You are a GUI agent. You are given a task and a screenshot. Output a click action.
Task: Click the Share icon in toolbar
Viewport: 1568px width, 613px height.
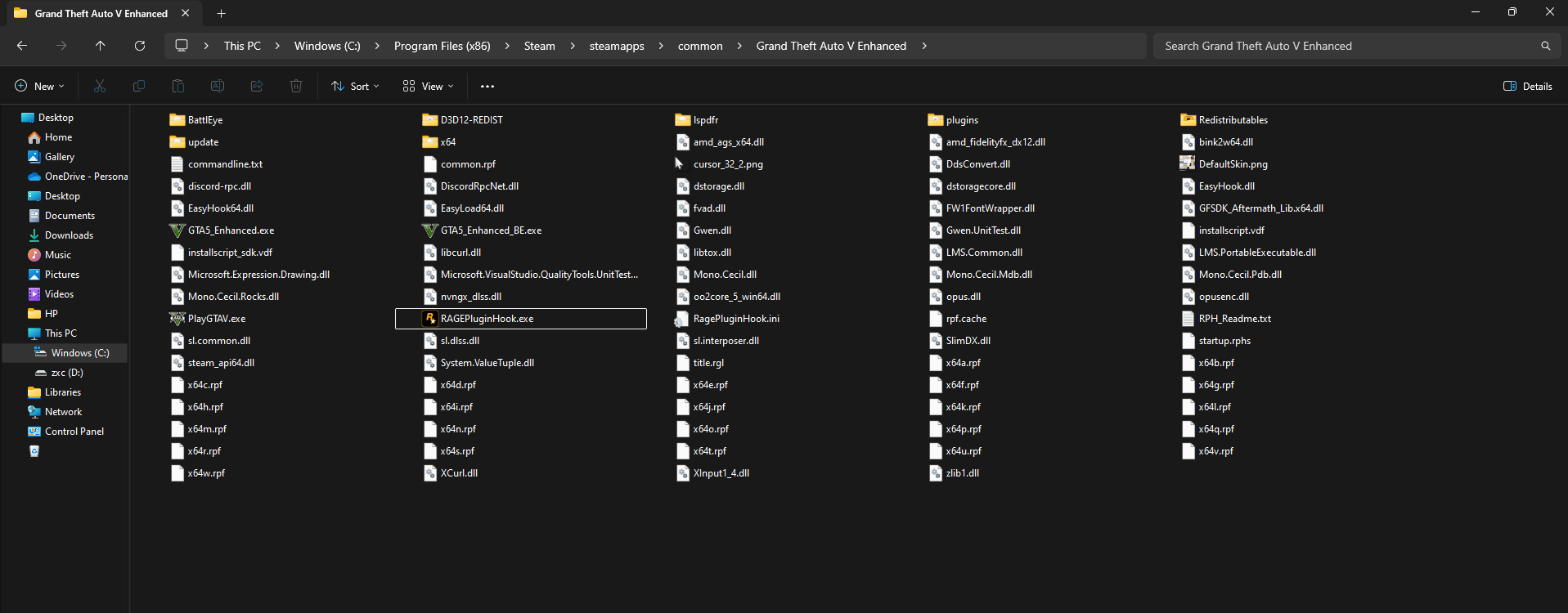coord(257,86)
